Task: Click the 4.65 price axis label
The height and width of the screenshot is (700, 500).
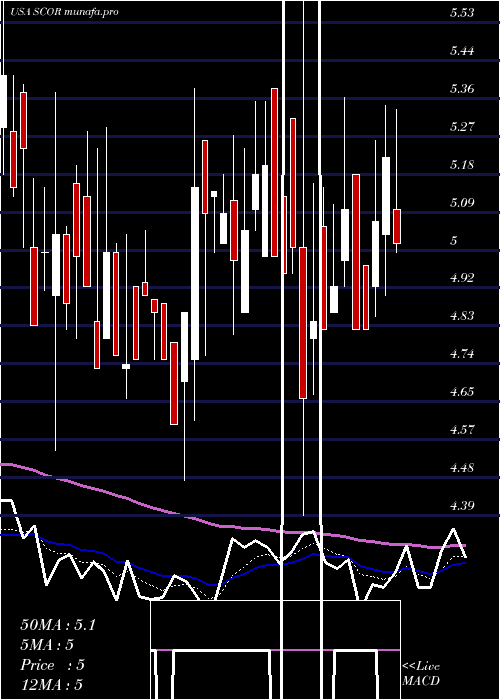Action: 462,392
